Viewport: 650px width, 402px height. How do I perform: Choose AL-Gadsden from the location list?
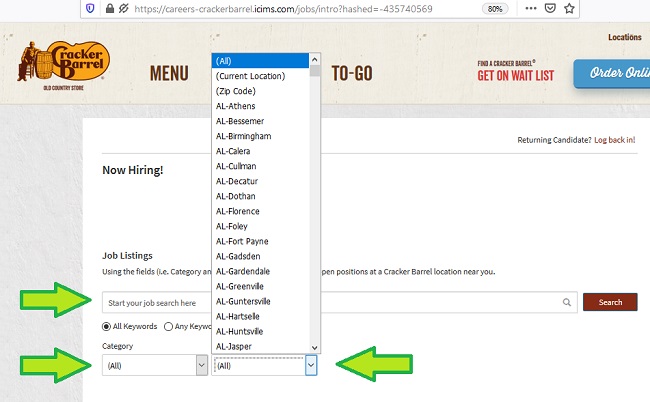(x=260, y=257)
